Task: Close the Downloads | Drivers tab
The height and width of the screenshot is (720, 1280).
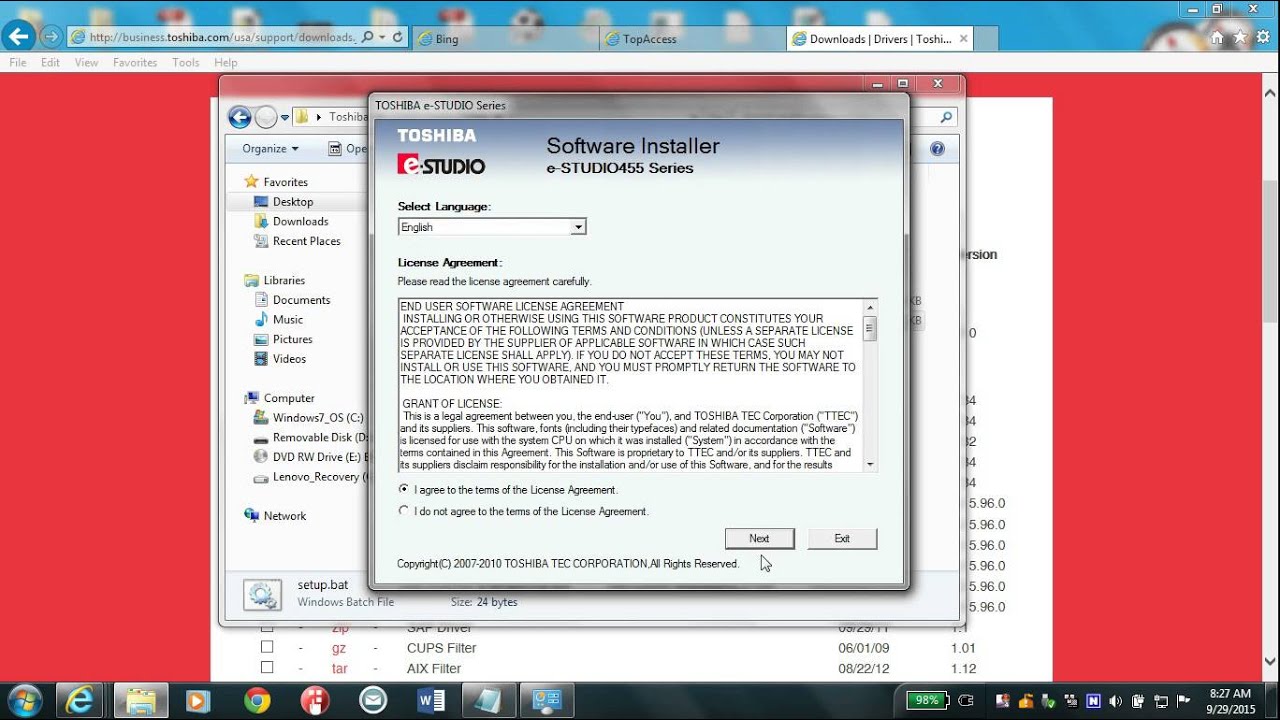Action: coord(963,39)
